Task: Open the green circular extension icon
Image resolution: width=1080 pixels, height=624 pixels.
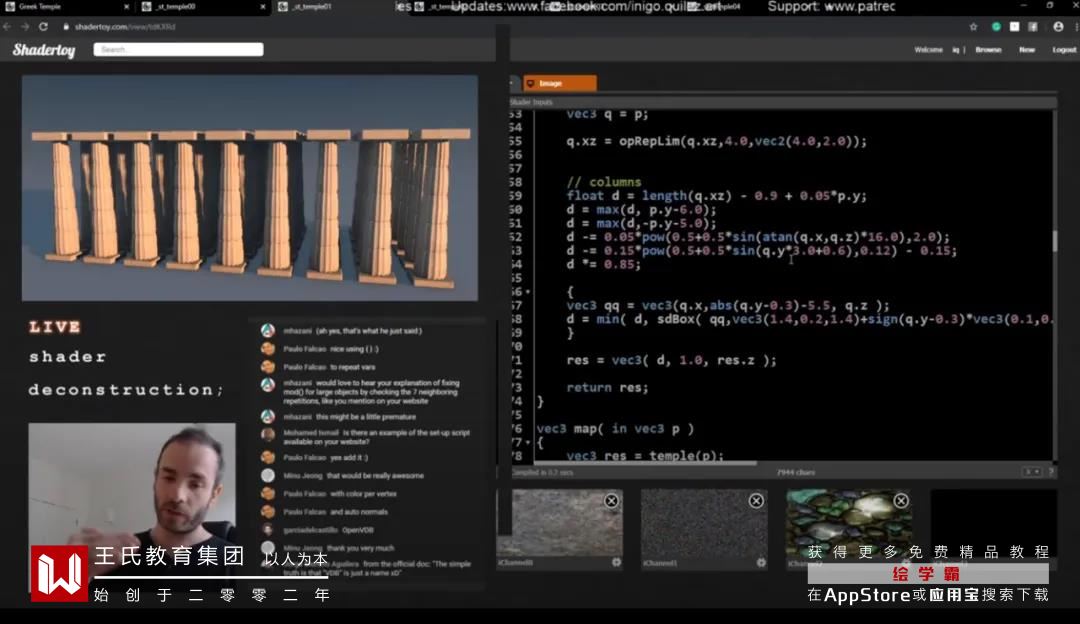Action: click(x=996, y=27)
